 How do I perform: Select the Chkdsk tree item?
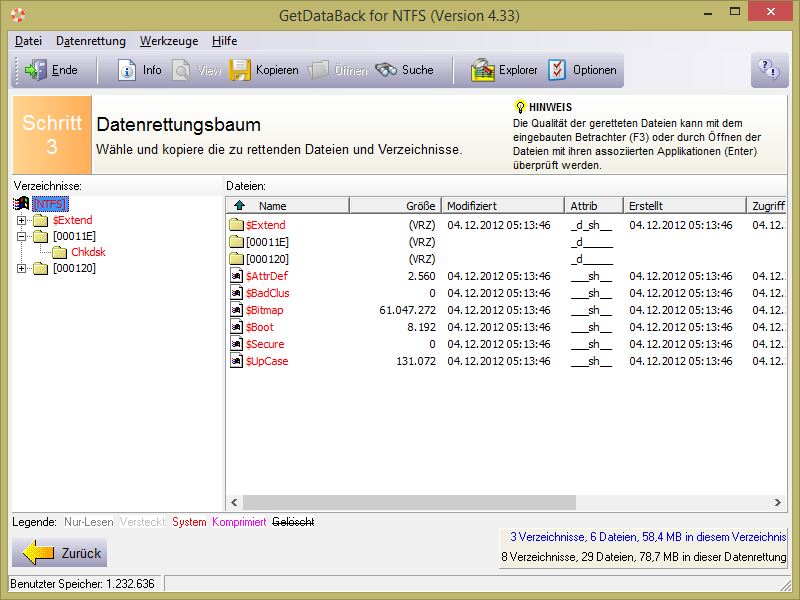pos(88,252)
